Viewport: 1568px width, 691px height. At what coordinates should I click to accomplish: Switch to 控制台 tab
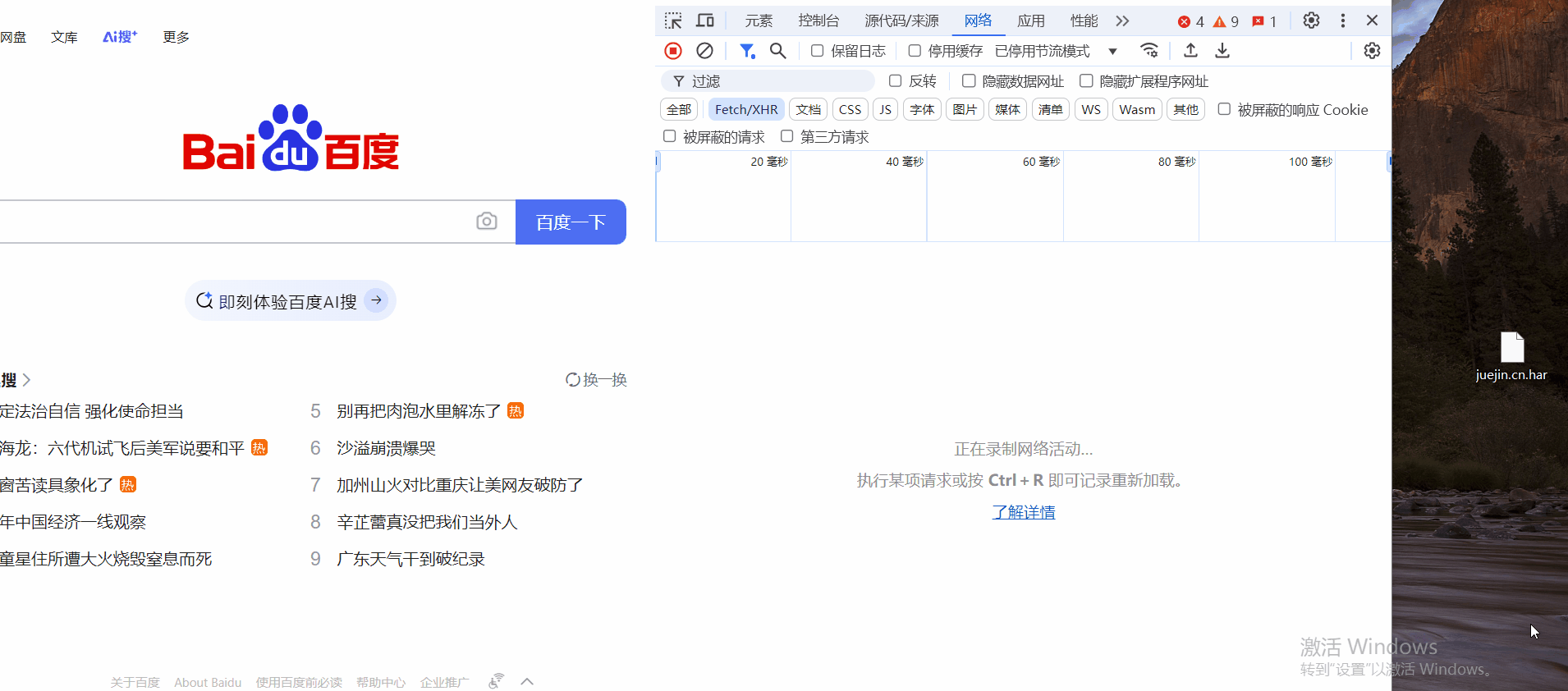(818, 21)
